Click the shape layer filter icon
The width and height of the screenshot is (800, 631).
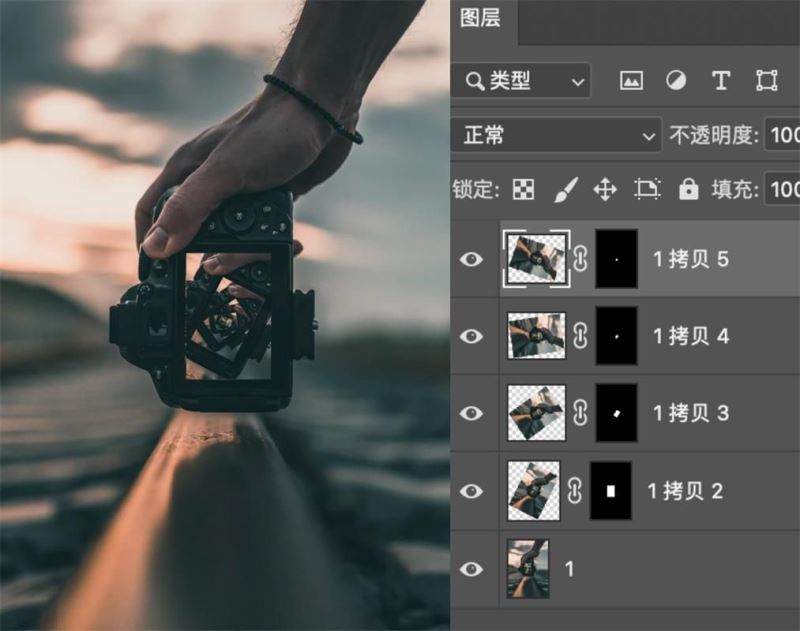coord(767,81)
